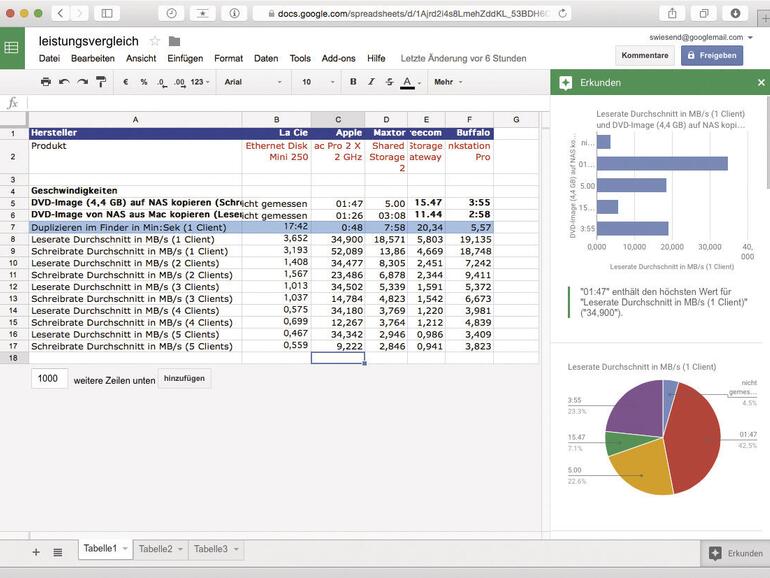The image size is (770, 578).
Task: Open the font size 10 dropdown
Action: (318, 82)
